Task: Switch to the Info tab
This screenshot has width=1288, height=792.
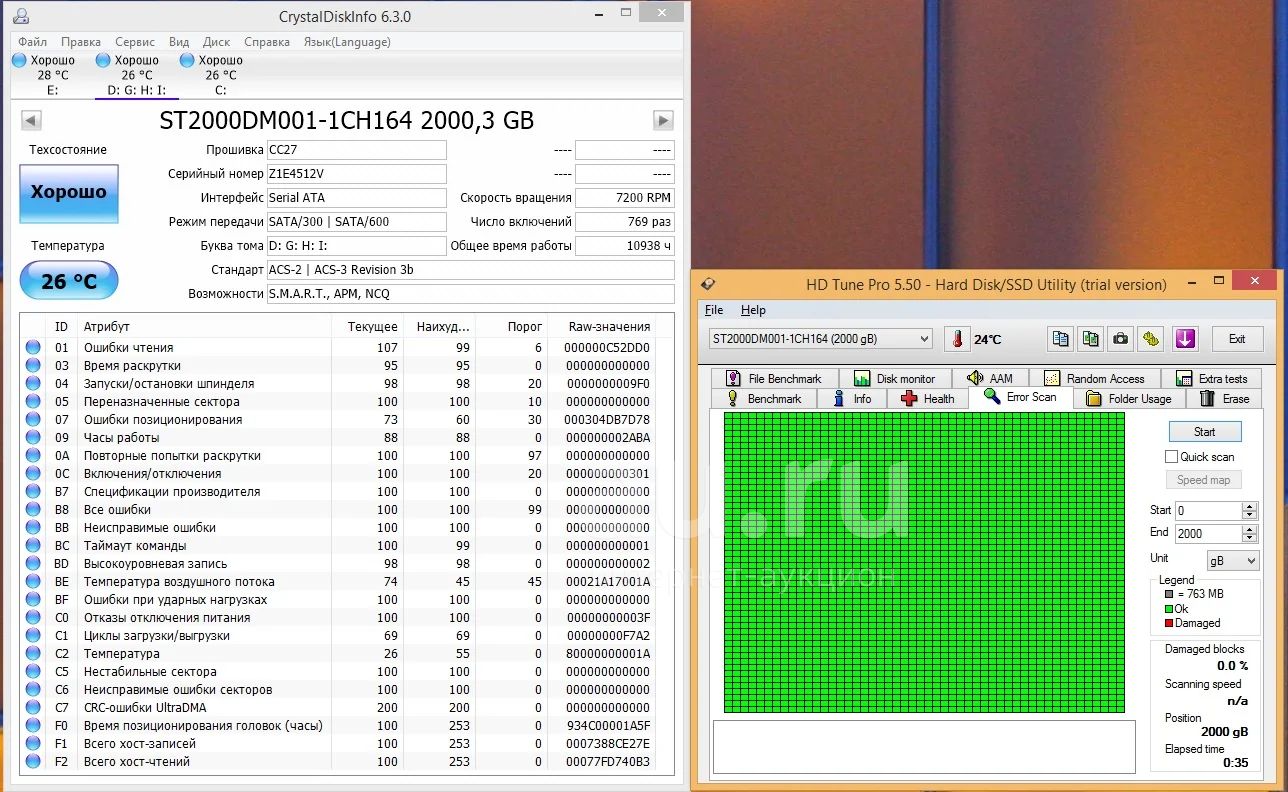Action: [852, 398]
